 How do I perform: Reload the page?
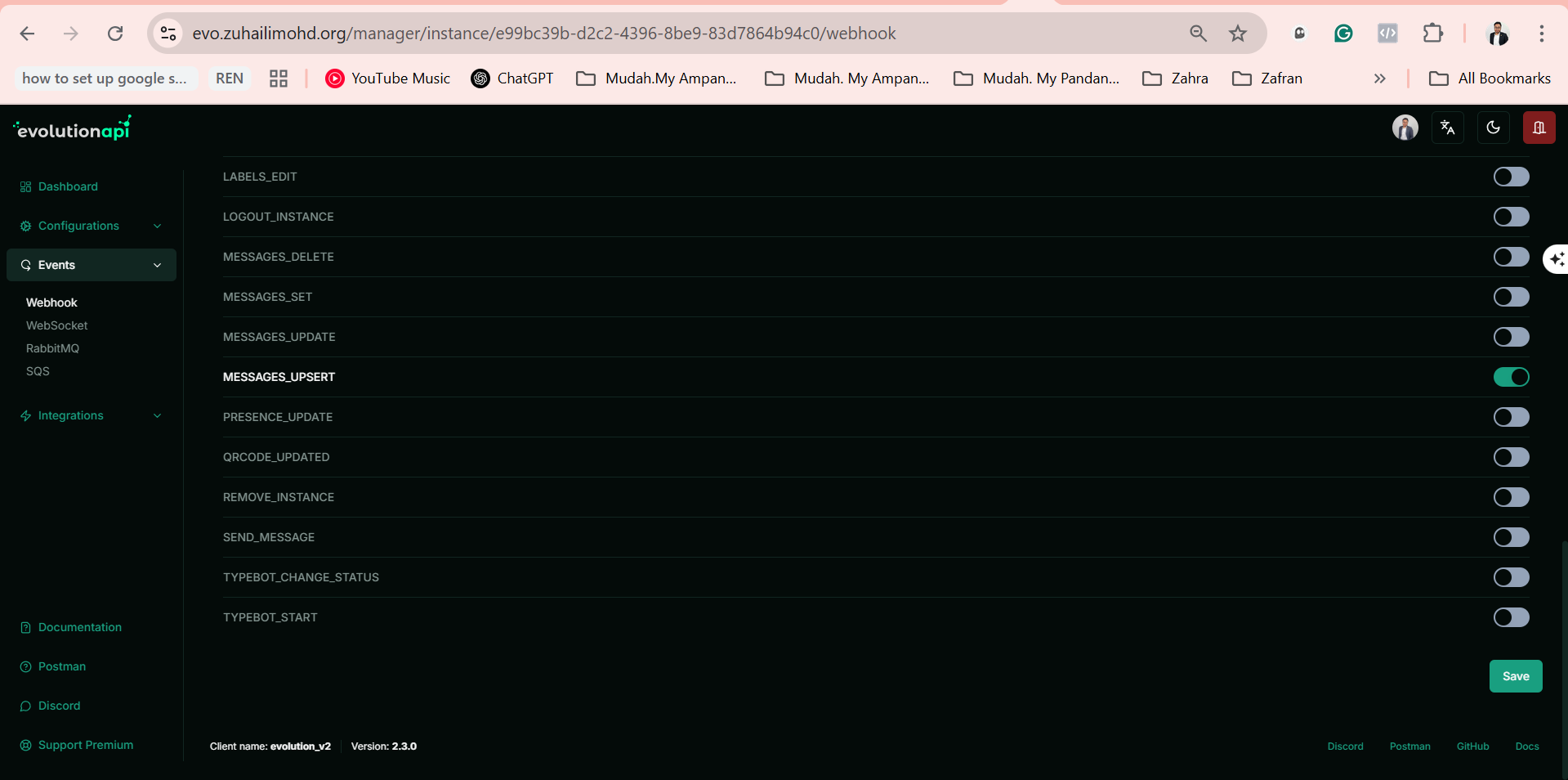(115, 34)
